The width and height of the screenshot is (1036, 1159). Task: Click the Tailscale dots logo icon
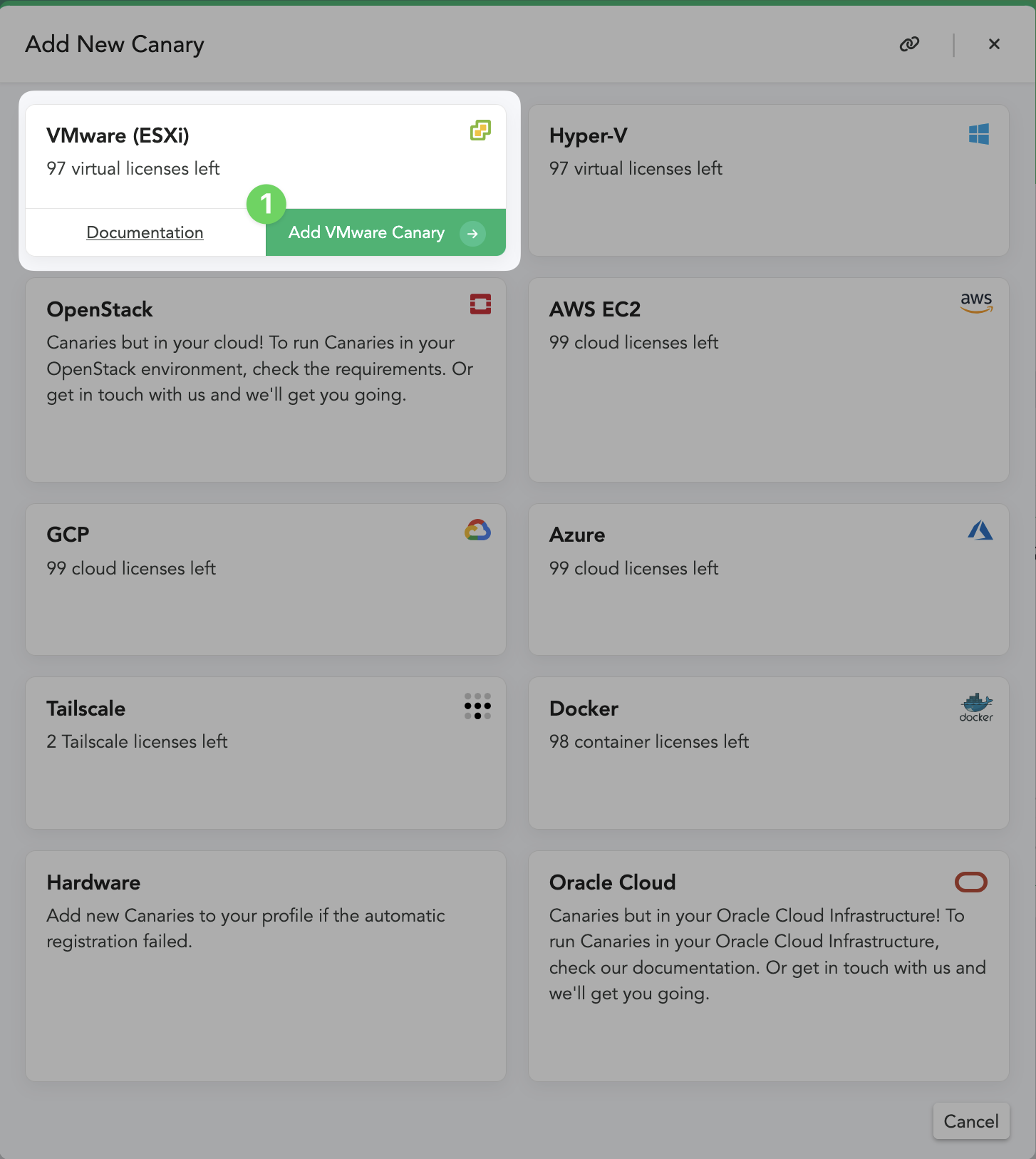coord(477,706)
